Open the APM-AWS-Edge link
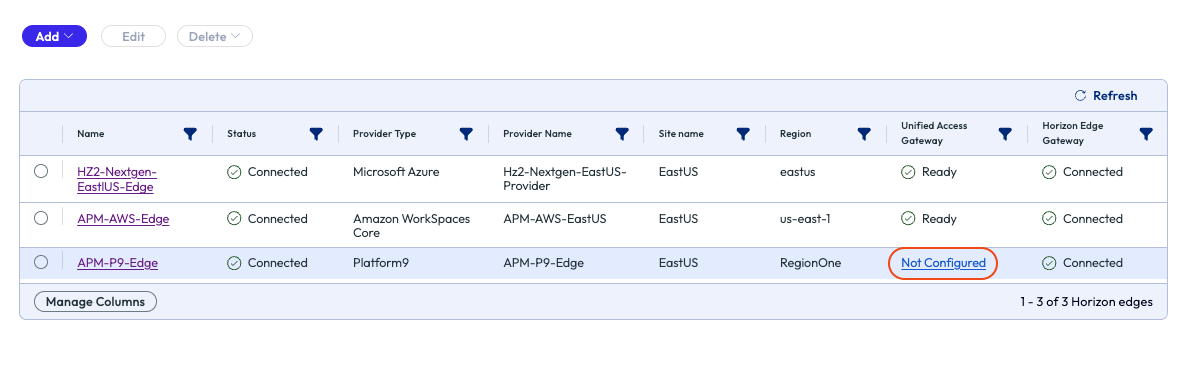Image resolution: width=1203 pixels, height=371 pixels. [123, 219]
